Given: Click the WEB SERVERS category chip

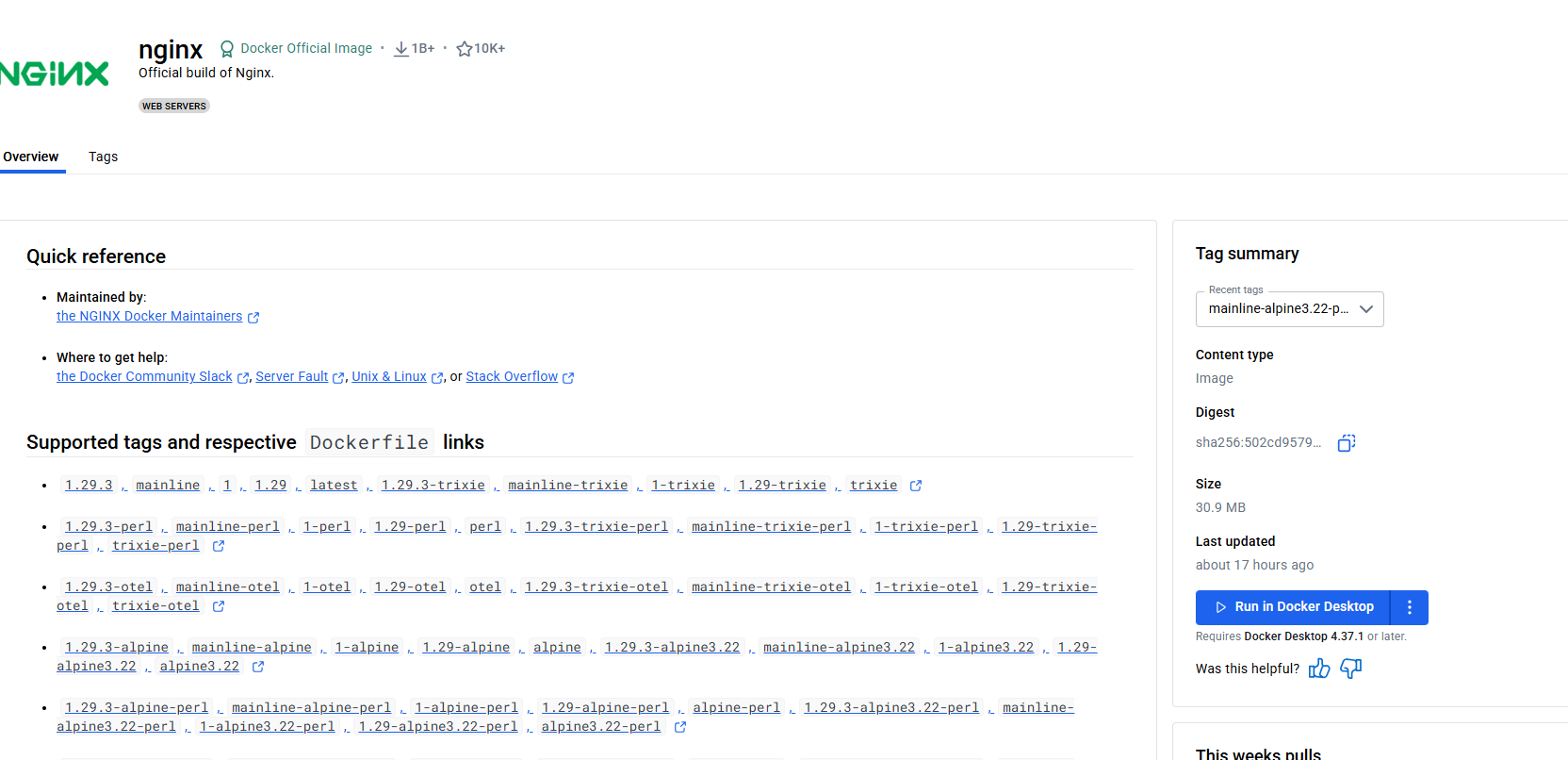Looking at the screenshot, I should pyautogui.click(x=174, y=106).
